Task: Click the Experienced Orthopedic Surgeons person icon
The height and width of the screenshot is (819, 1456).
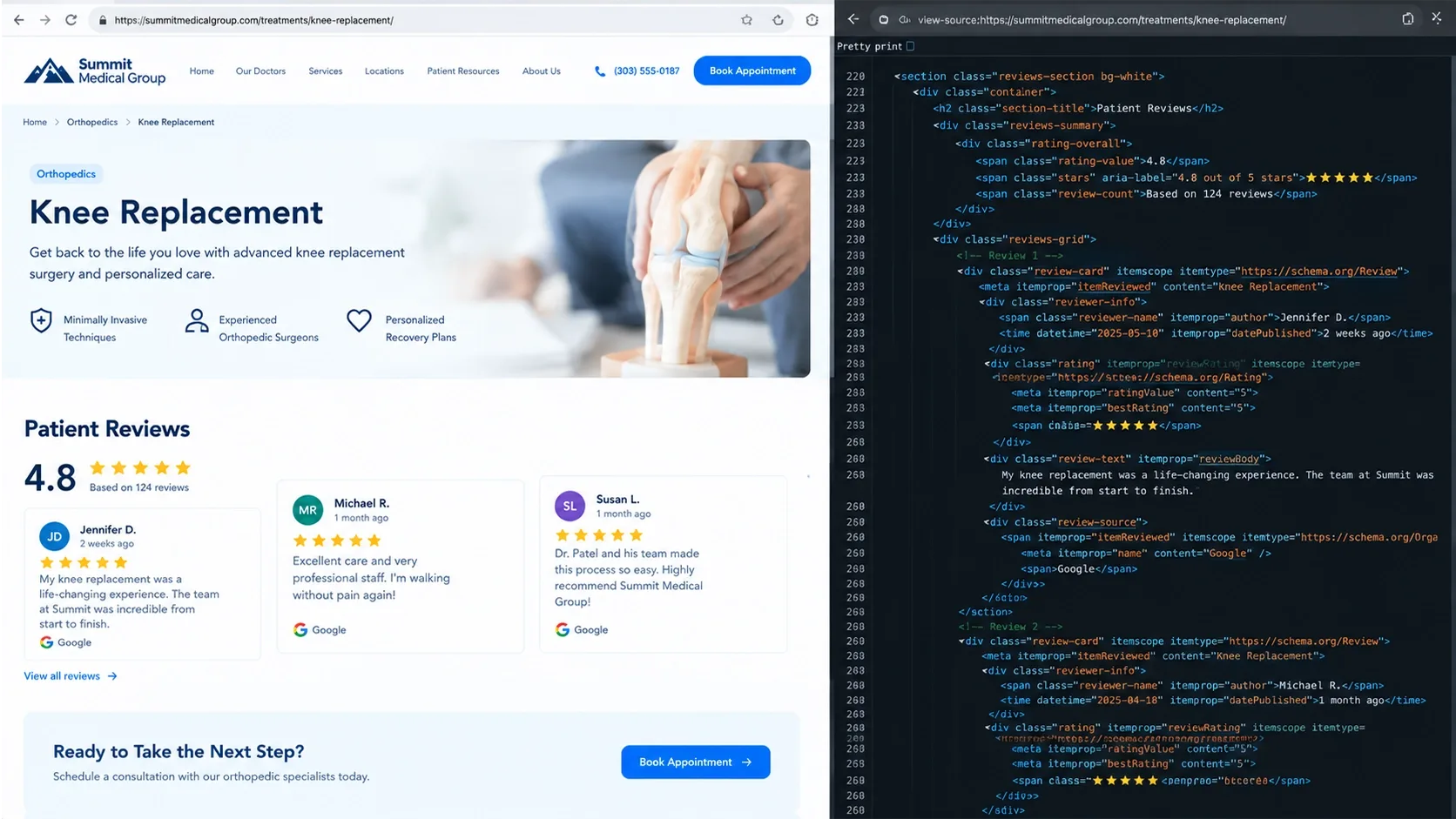Action: pos(197,321)
